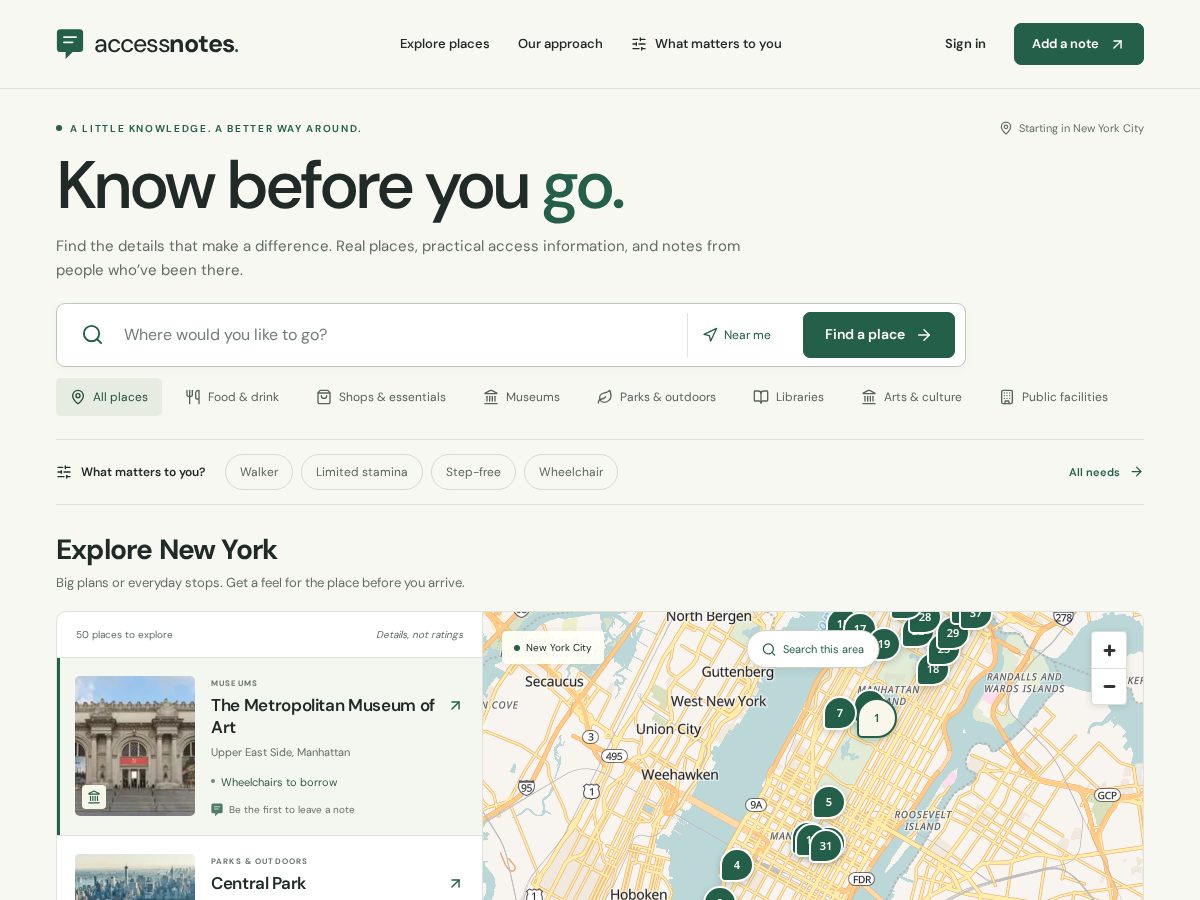Select the Shops & essentials category
Viewport: 1200px width, 900px height.
[381, 397]
